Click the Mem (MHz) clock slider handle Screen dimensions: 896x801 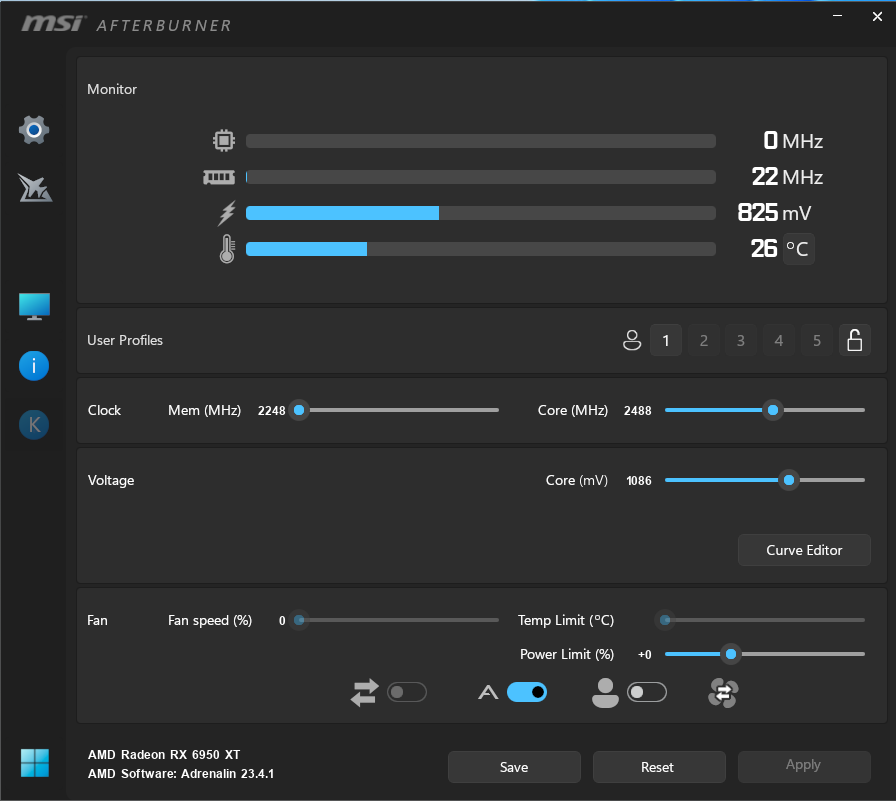click(299, 410)
